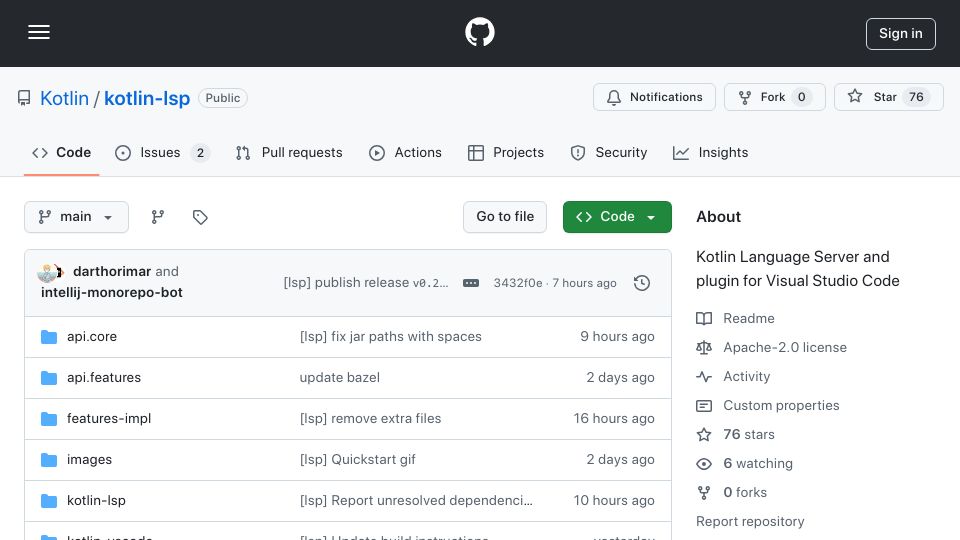The image size is (960, 540).
Task: Click the Go to file button
Action: [x=504, y=217]
